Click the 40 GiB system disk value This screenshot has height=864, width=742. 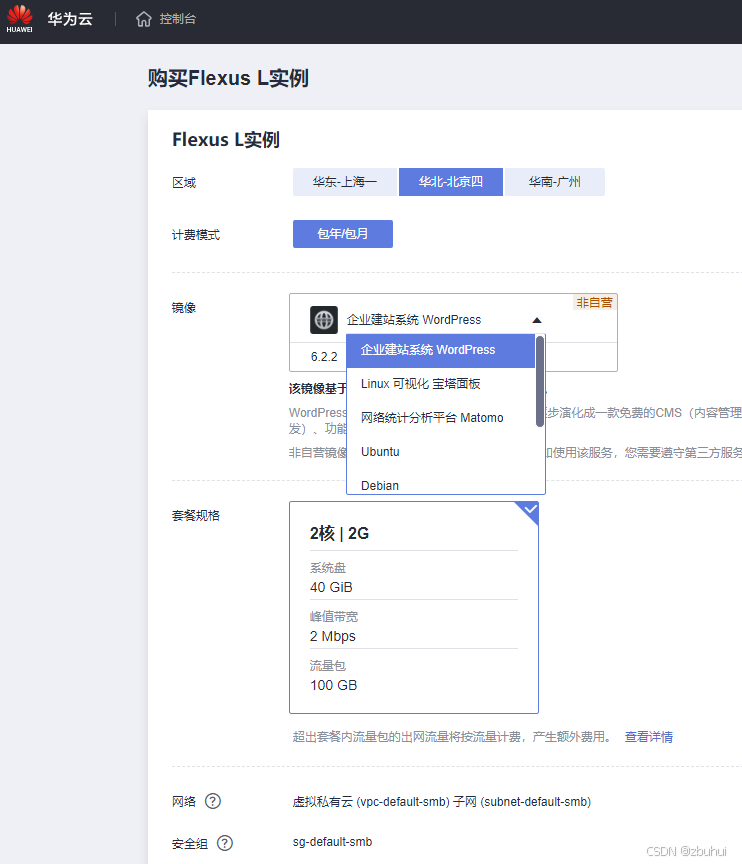331,587
